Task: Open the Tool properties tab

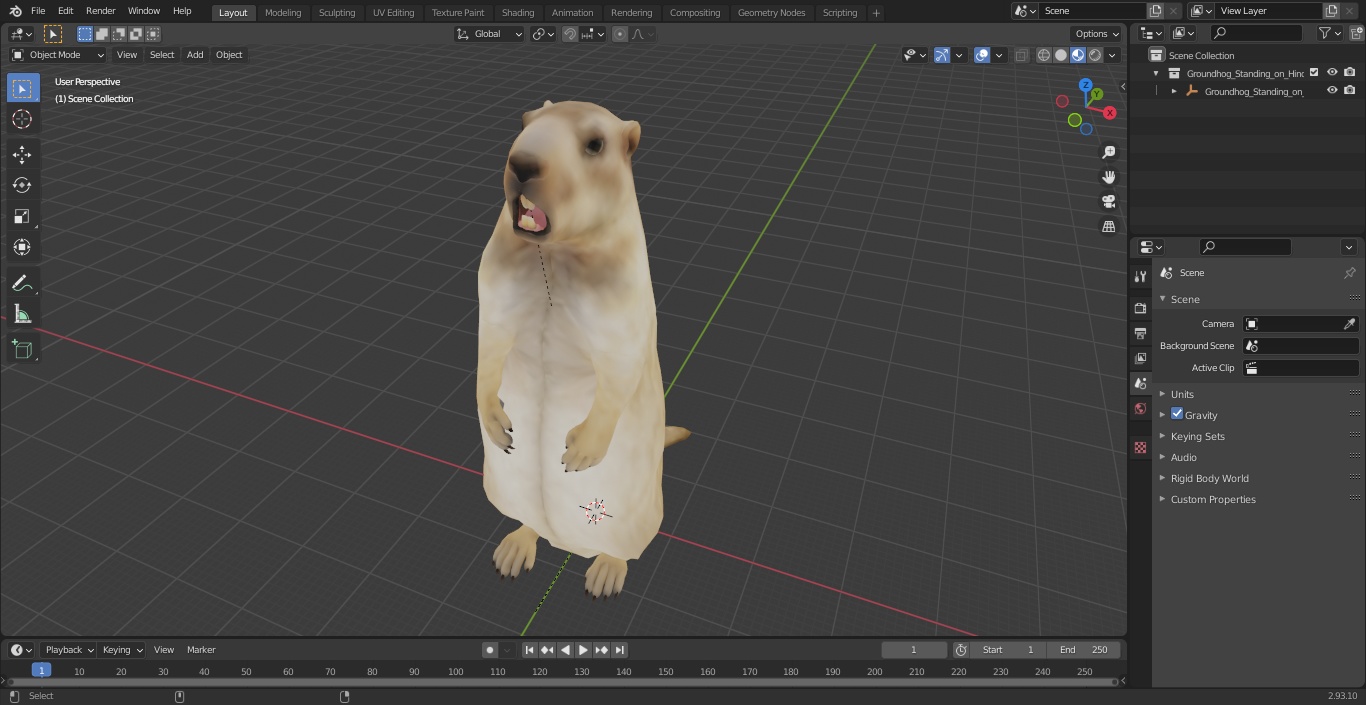Action: click(x=1140, y=276)
